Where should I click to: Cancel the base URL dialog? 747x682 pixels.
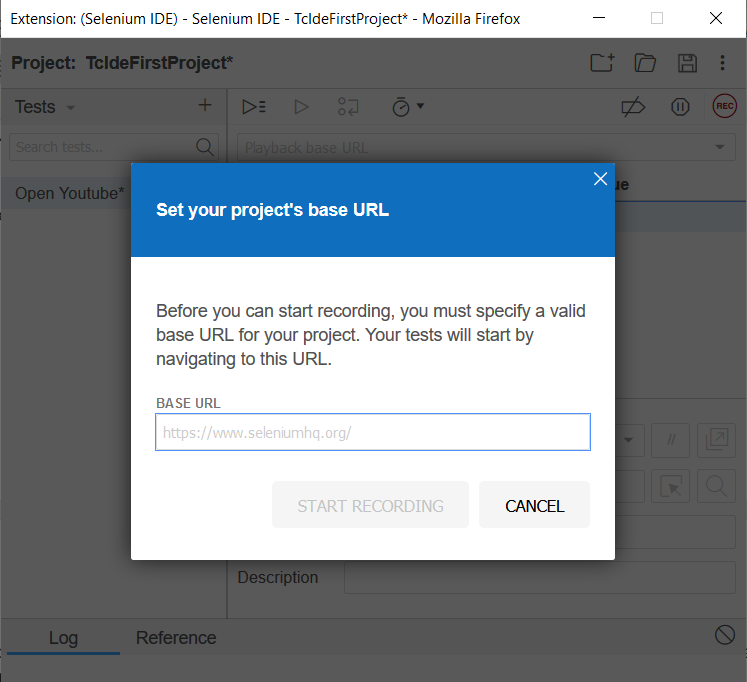535,505
